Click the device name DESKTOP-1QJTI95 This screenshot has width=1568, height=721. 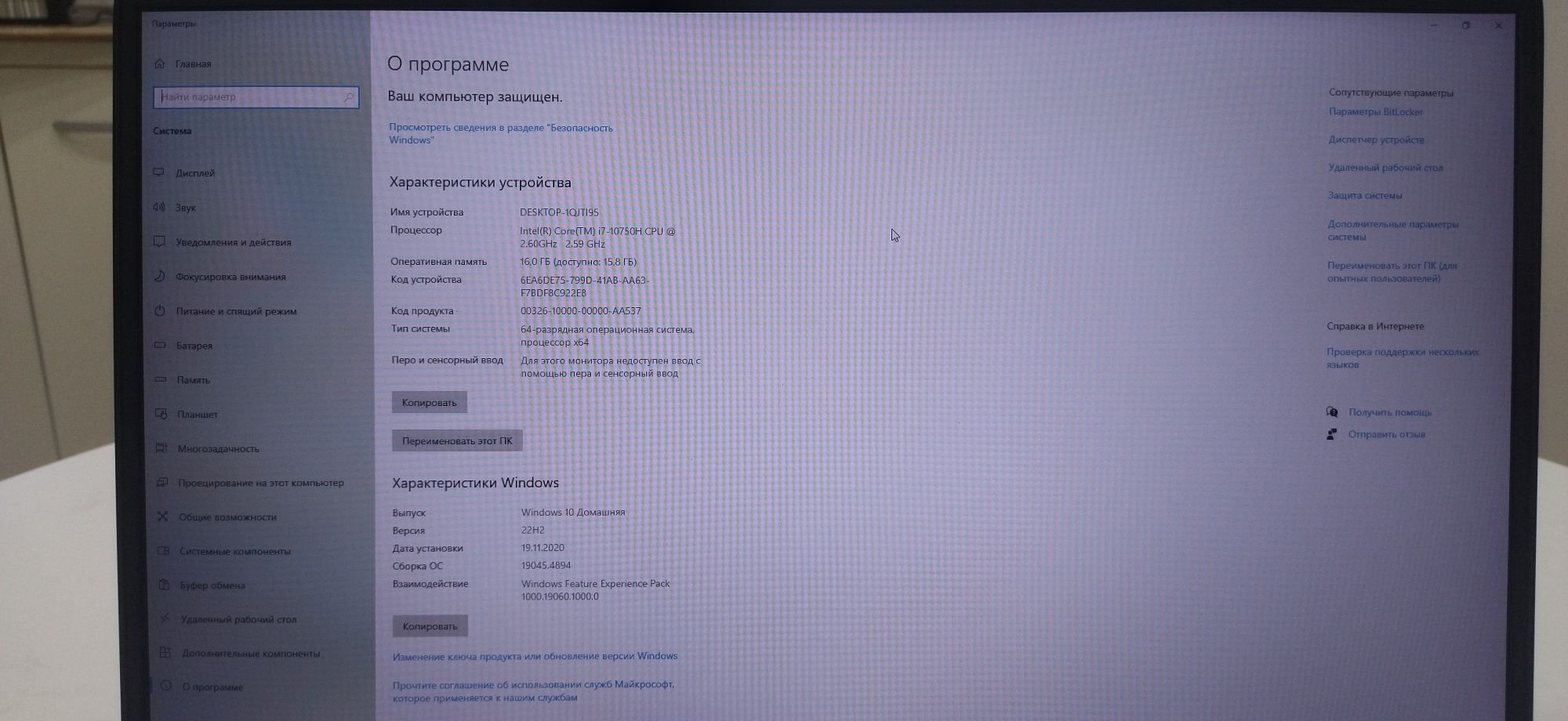point(559,212)
